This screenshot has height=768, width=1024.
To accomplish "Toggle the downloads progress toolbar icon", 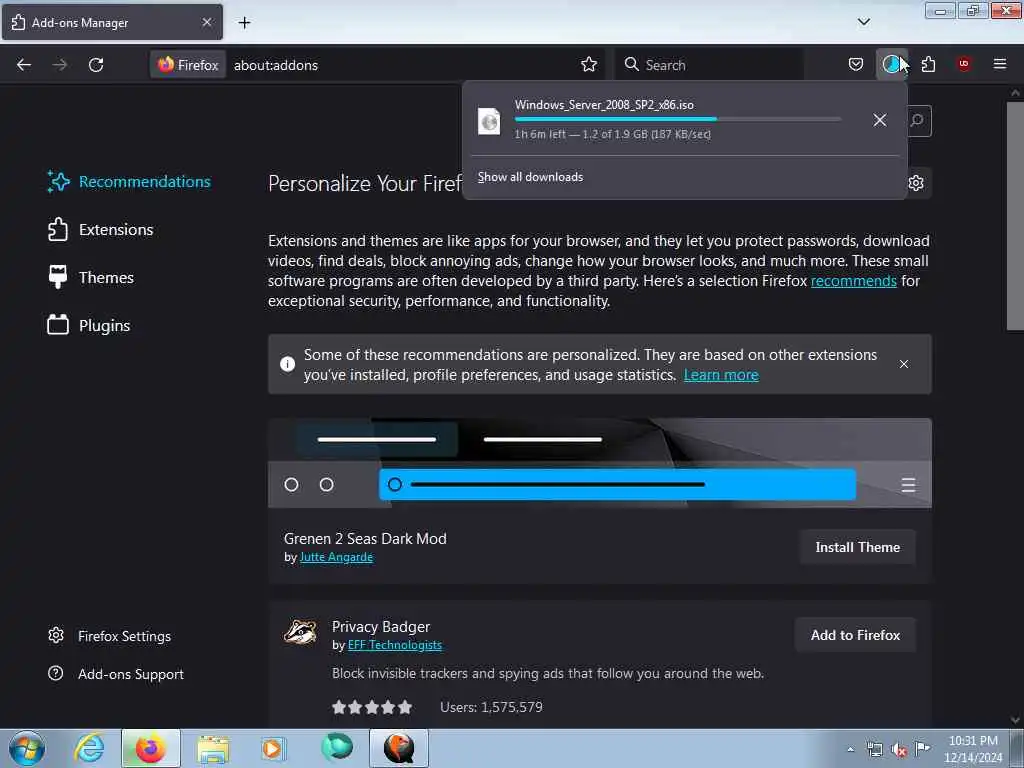I will (891, 64).
